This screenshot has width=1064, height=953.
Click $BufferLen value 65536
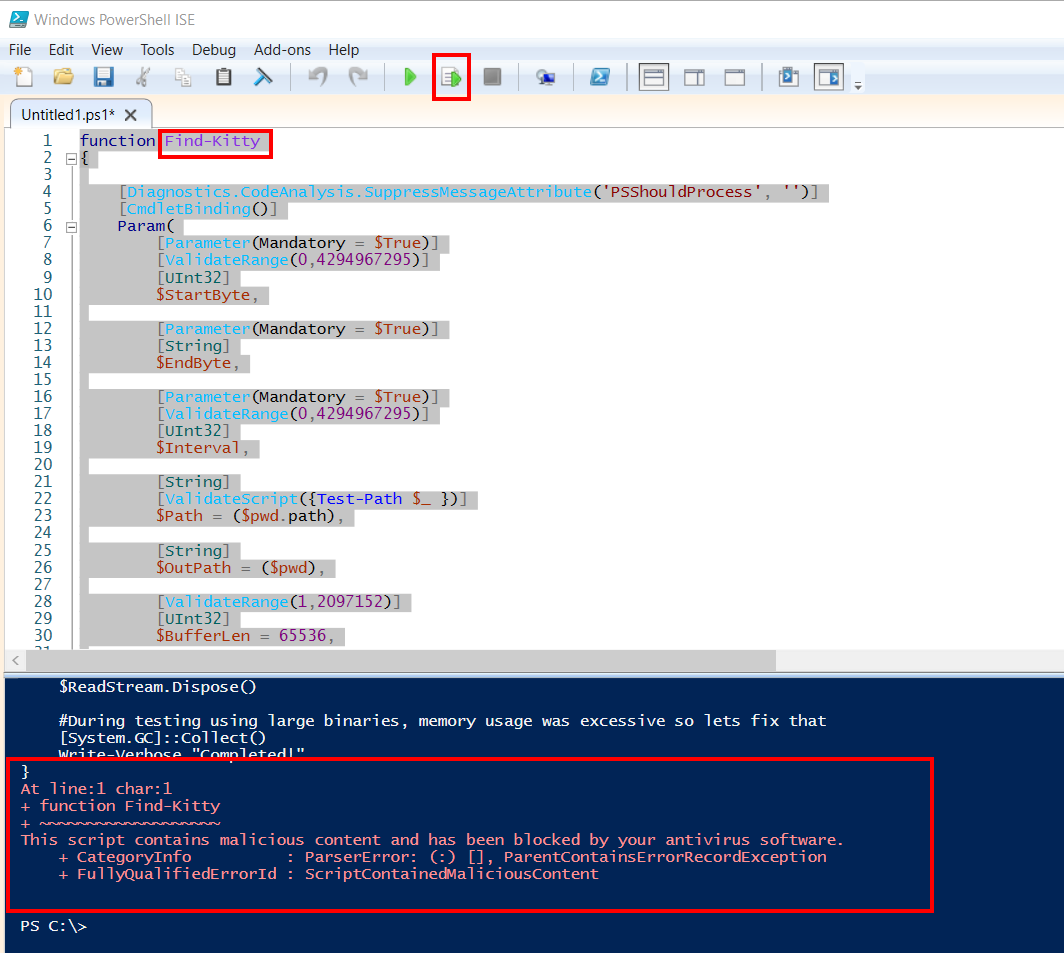[303, 635]
